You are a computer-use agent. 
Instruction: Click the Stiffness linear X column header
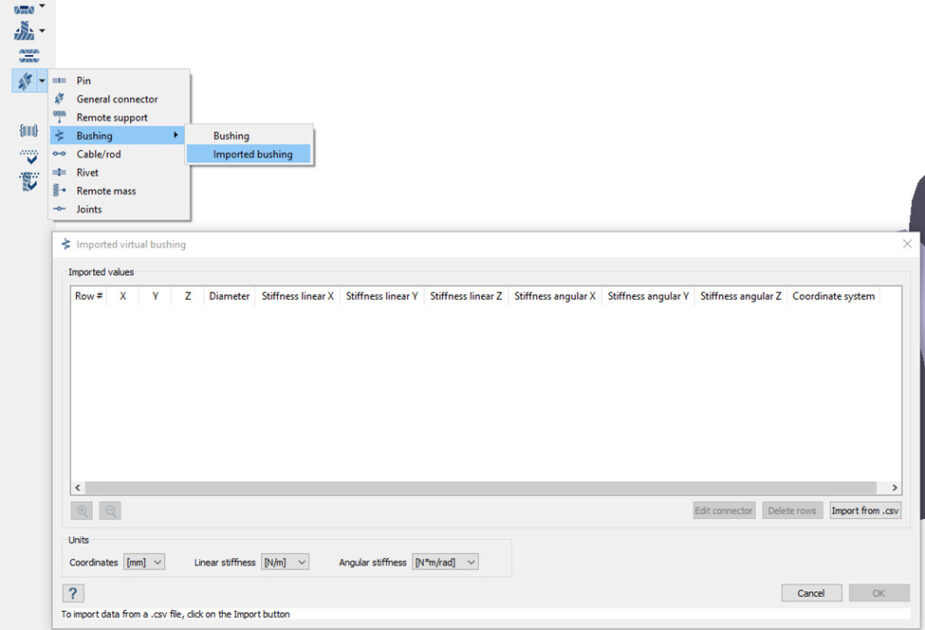point(297,296)
